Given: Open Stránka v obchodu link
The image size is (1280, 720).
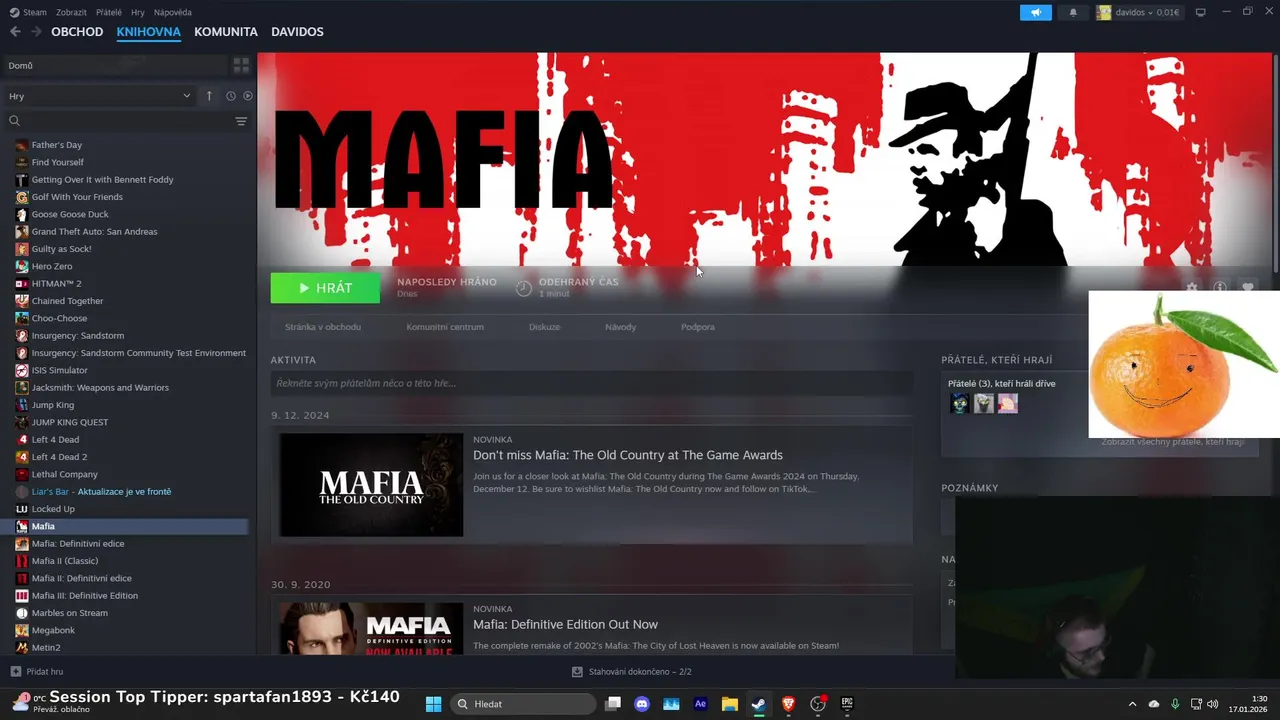Looking at the screenshot, I should tap(323, 327).
